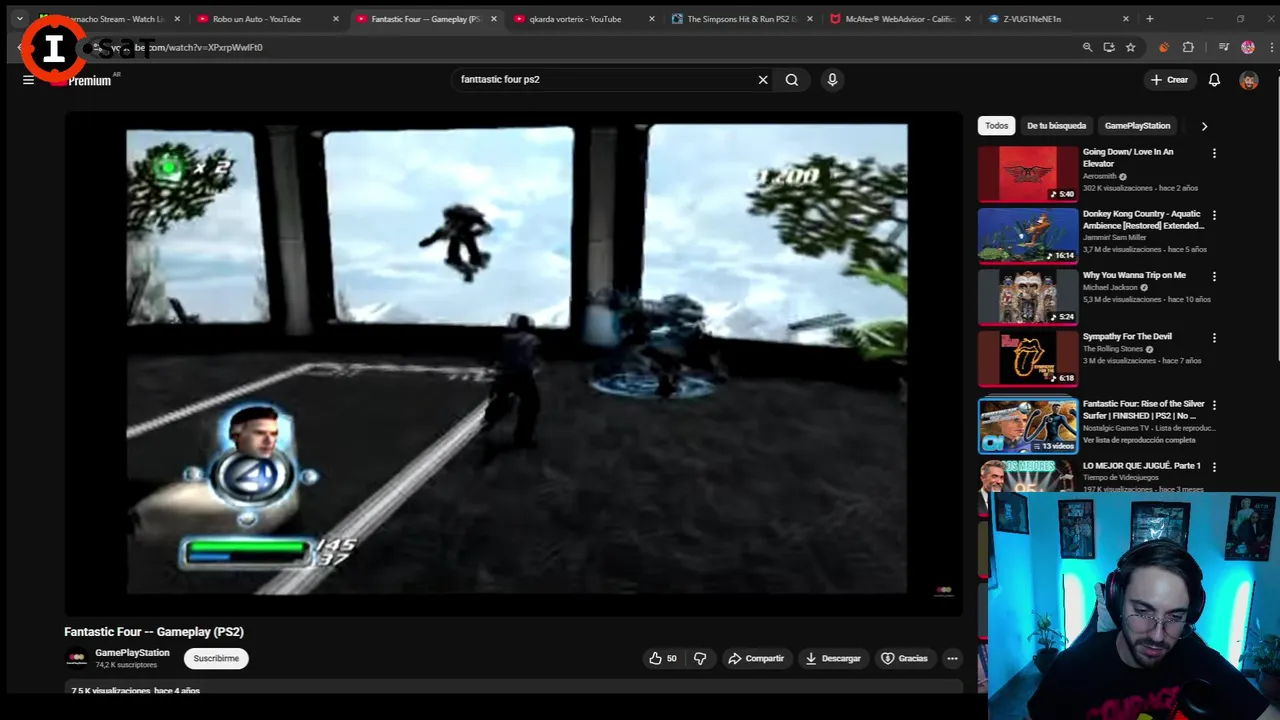Click 'Ver lista de reproducción completa' link
1280x720 pixels.
(x=1139, y=440)
